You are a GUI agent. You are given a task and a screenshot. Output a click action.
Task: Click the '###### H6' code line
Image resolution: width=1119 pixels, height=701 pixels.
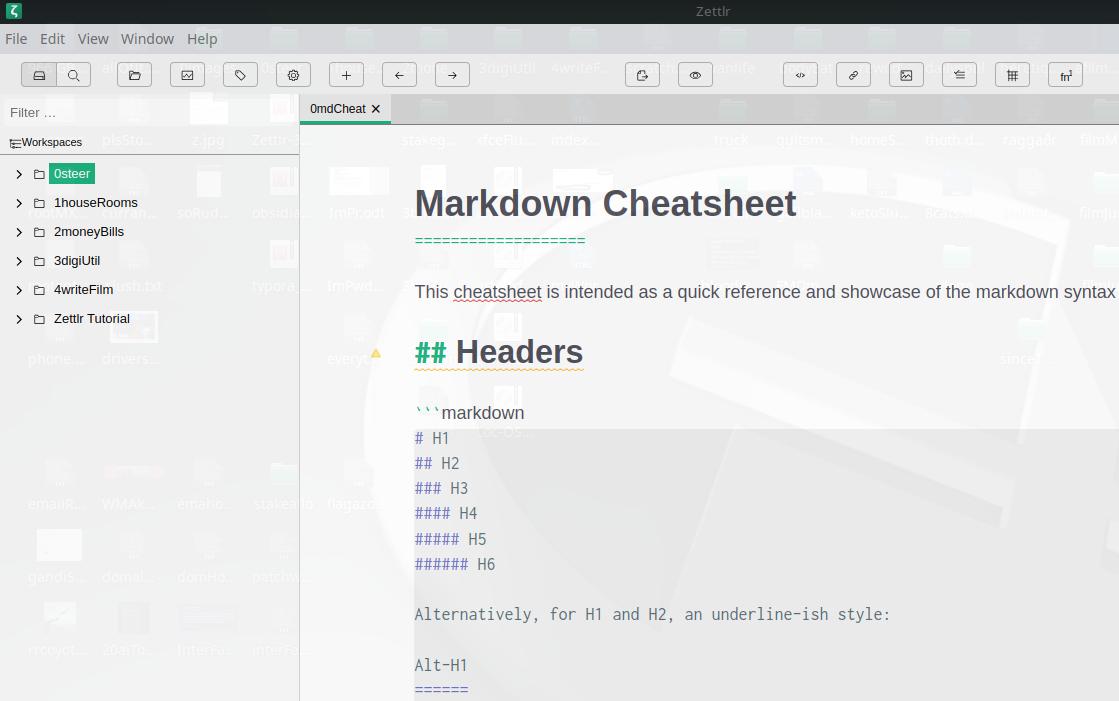pyautogui.click(x=455, y=564)
